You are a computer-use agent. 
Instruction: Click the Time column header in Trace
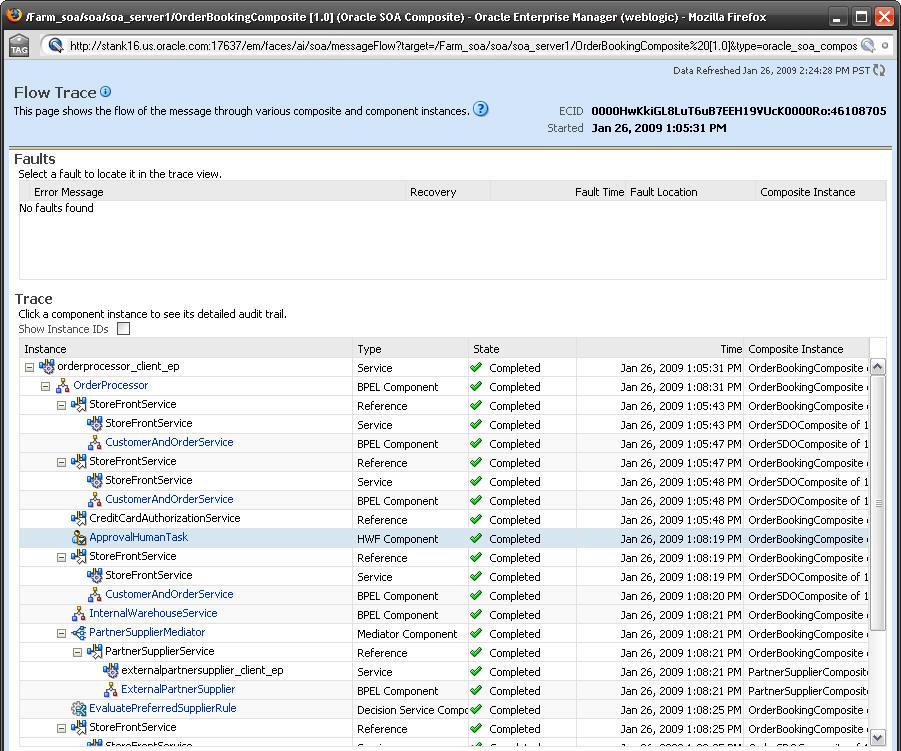[x=660, y=348]
